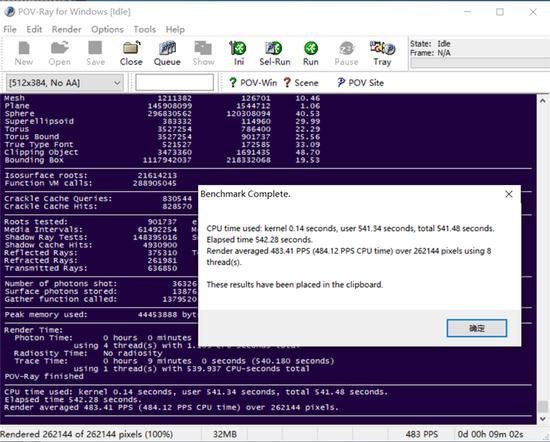This screenshot has width=550, height=442.
Task: Click the 'POV-Ray finished' message line
Action: coord(44,376)
